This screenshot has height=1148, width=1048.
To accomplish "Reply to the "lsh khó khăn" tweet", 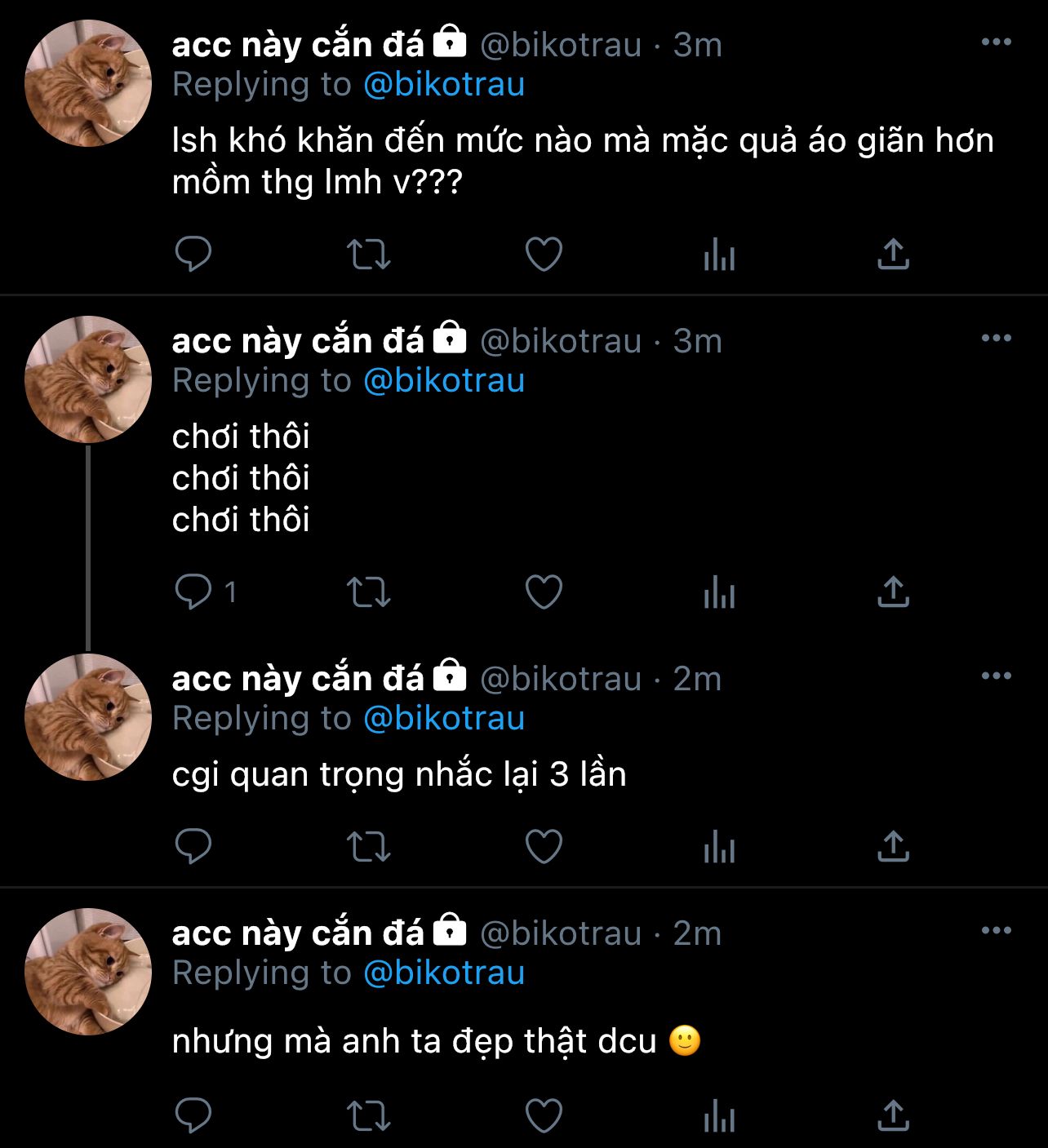I will click(x=193, y=255).
